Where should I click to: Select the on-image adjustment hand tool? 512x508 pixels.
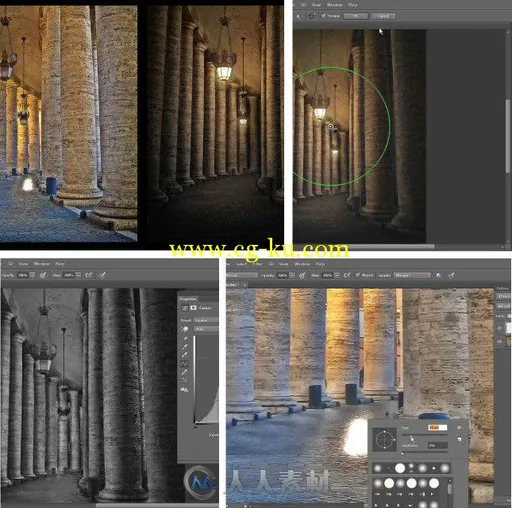(184, 329)
